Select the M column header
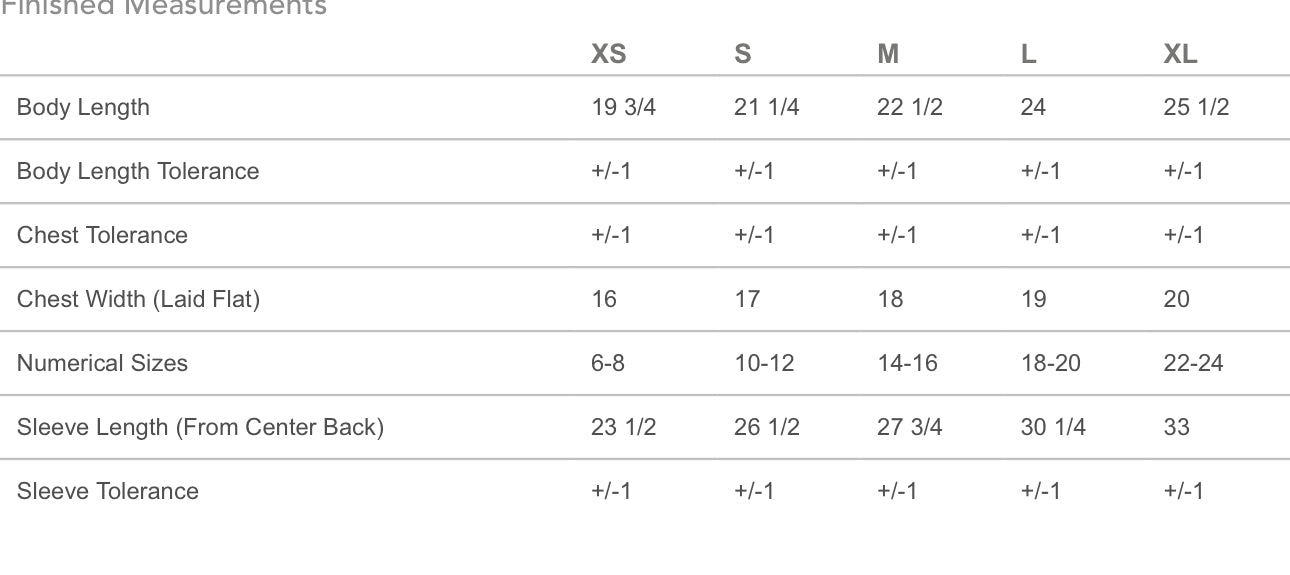 [888, 54]
